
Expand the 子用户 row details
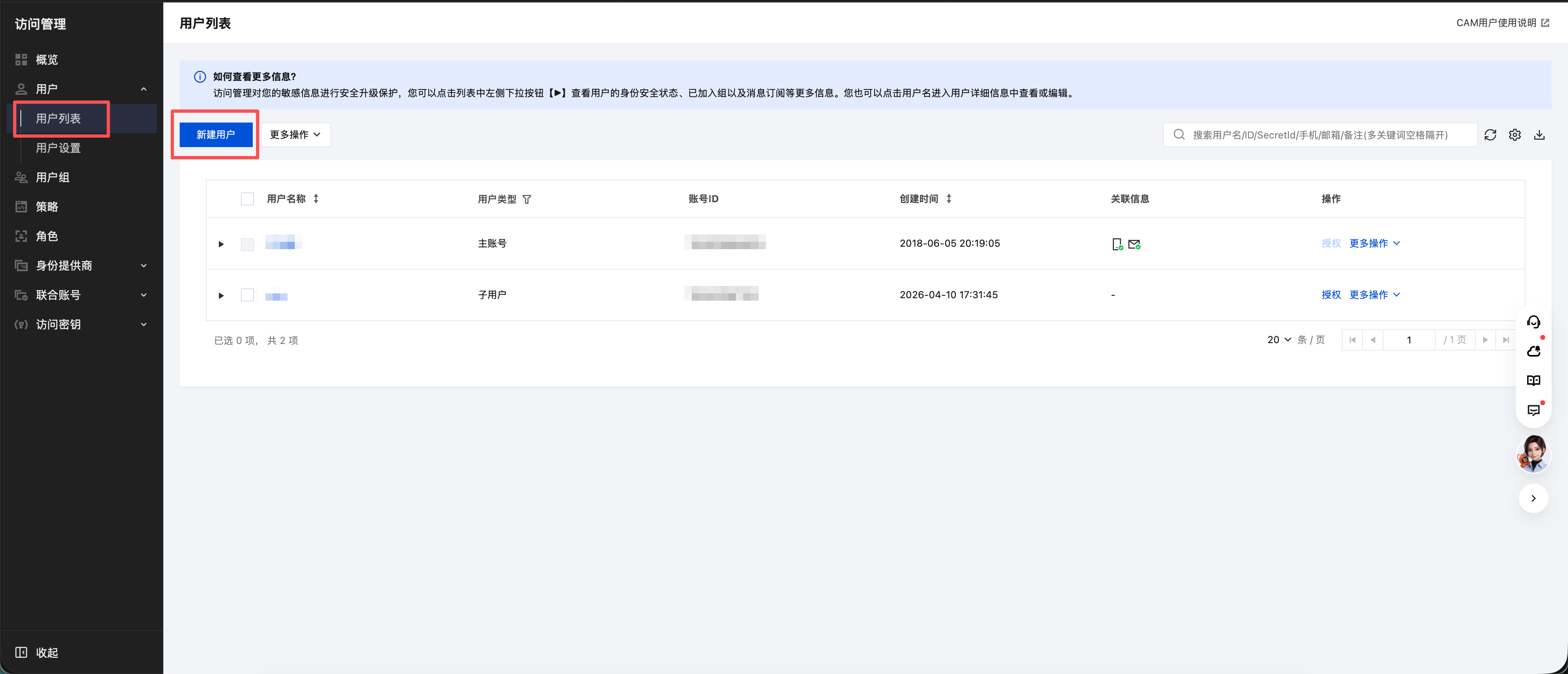[x=221, y=295]
